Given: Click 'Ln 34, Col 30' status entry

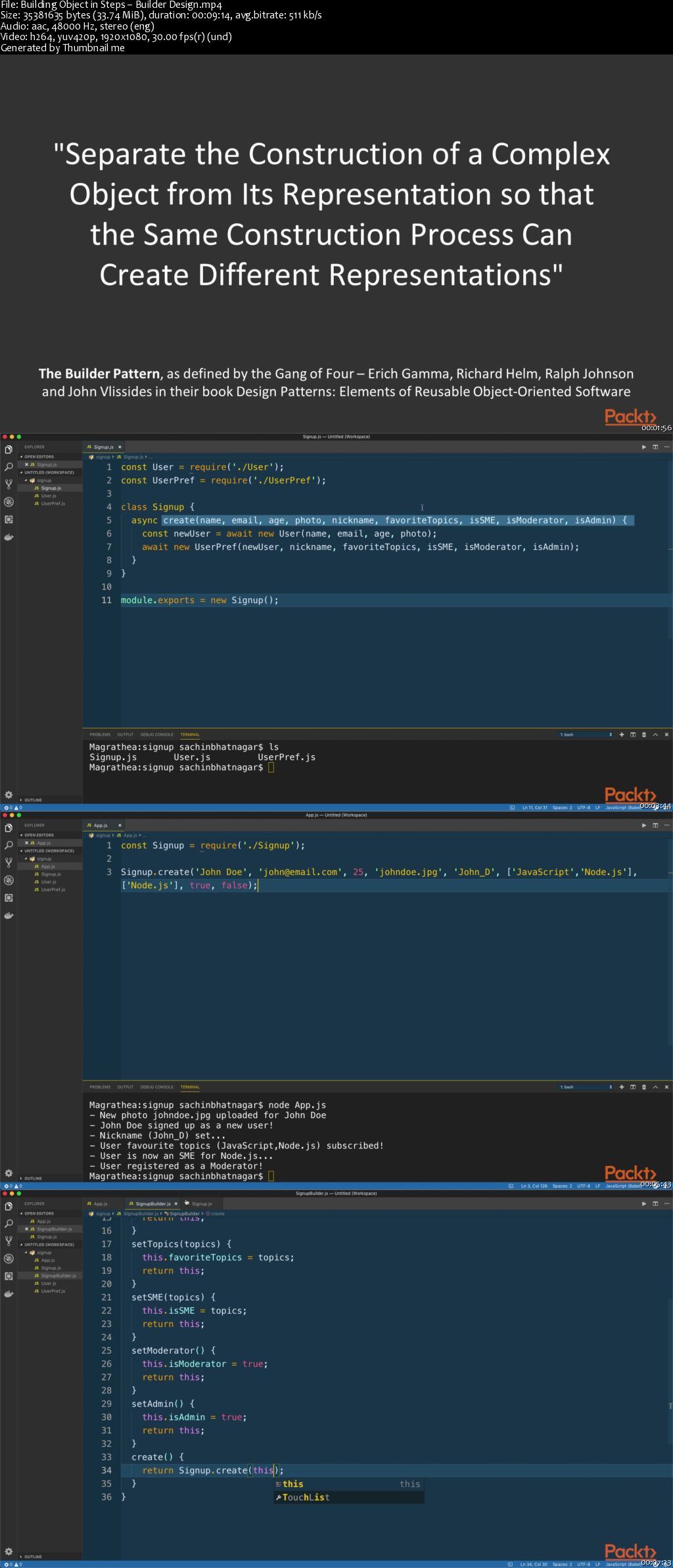Looking at the screenshot, I should point(534,1564).
